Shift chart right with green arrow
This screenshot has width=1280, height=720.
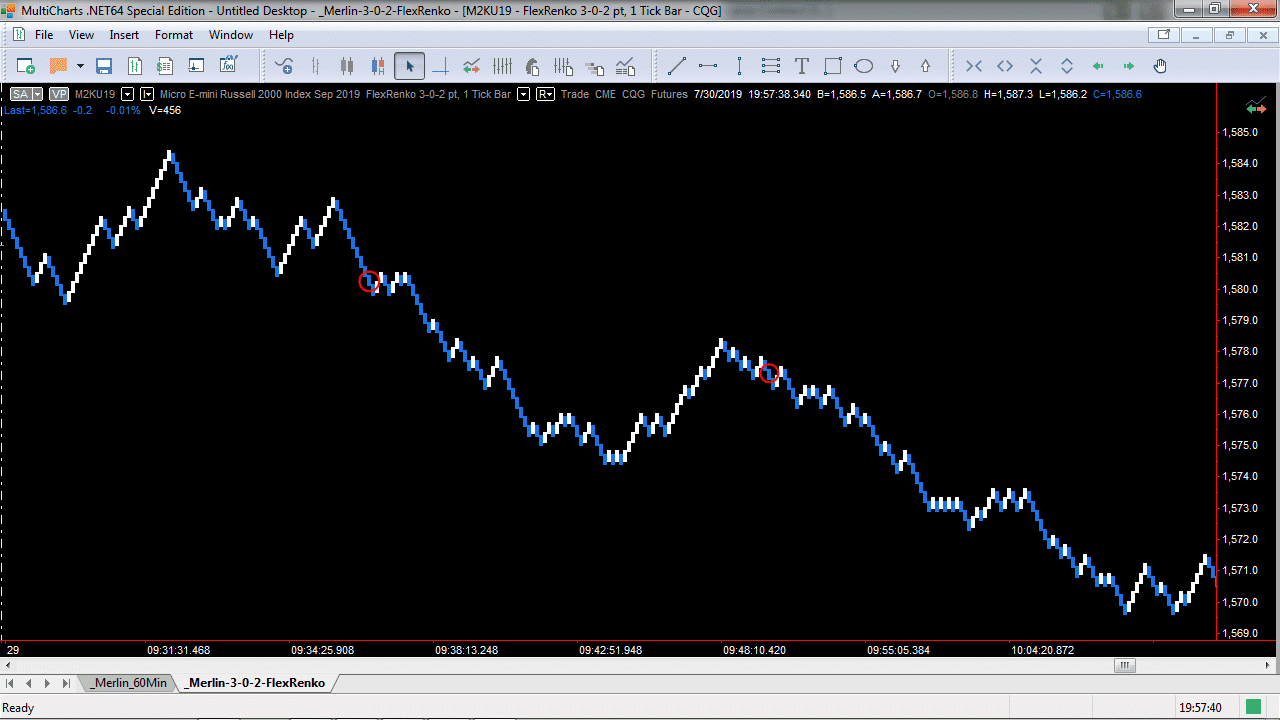point(1129,66)
